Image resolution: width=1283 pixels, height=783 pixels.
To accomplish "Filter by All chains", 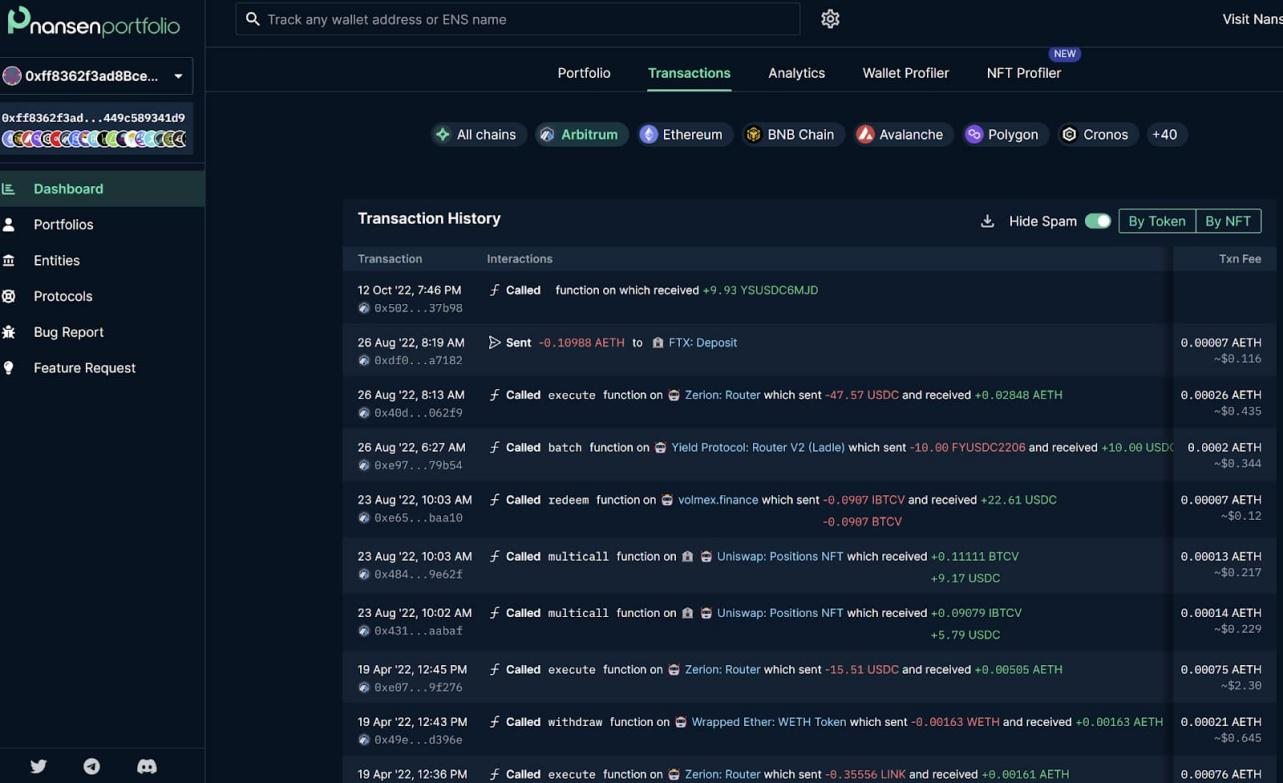I will [477, 134].
